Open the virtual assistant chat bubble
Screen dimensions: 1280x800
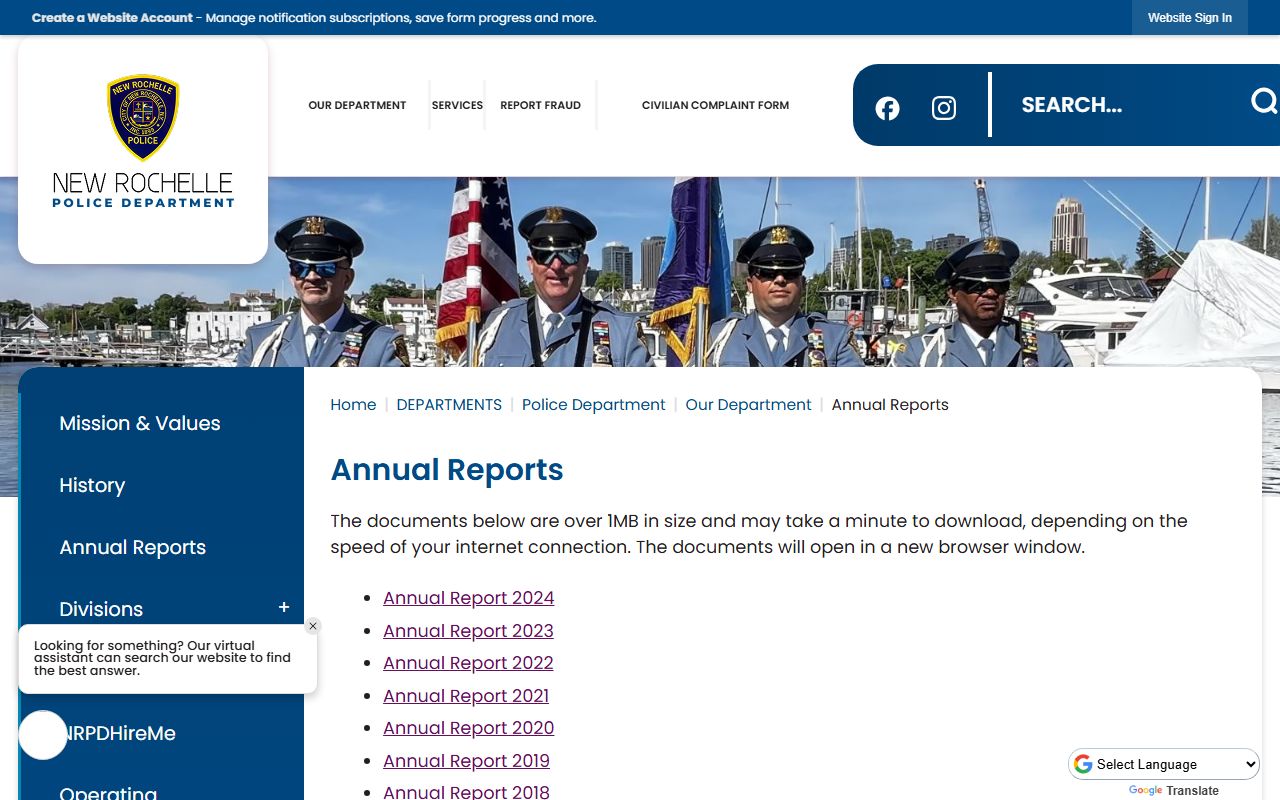click(43, 735)
